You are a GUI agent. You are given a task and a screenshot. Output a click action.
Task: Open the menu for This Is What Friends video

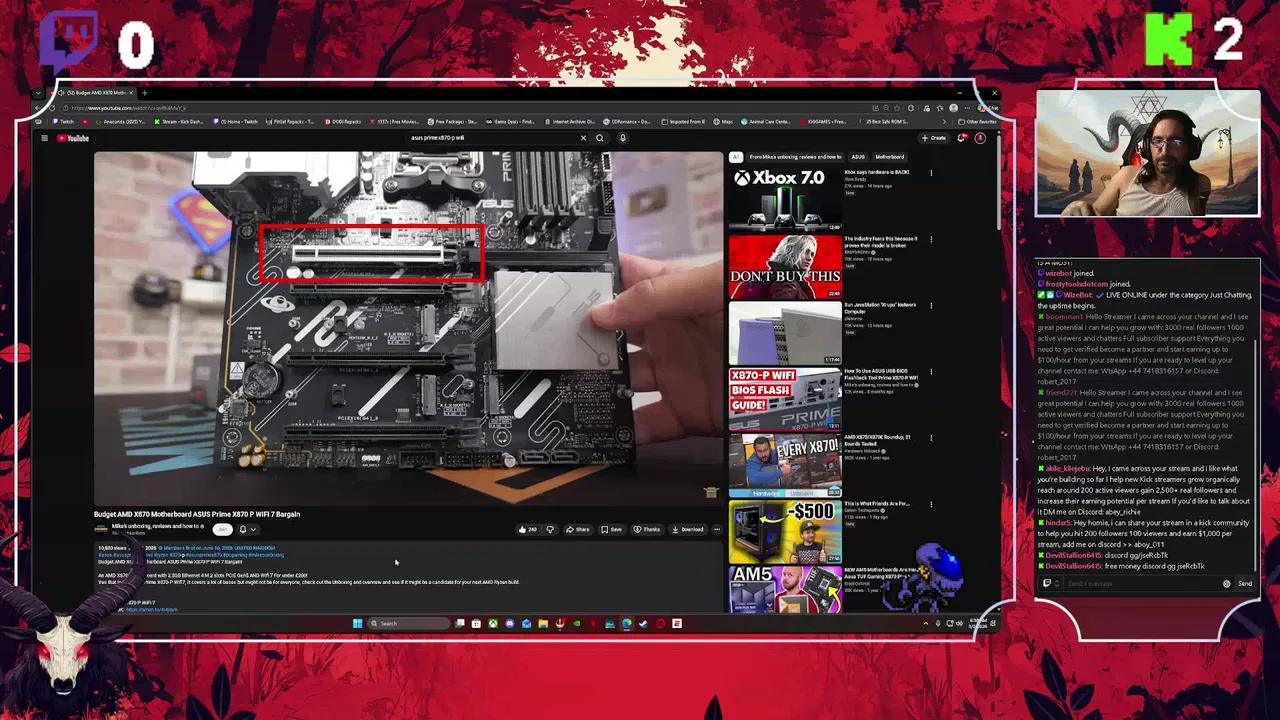coord(931,506)
